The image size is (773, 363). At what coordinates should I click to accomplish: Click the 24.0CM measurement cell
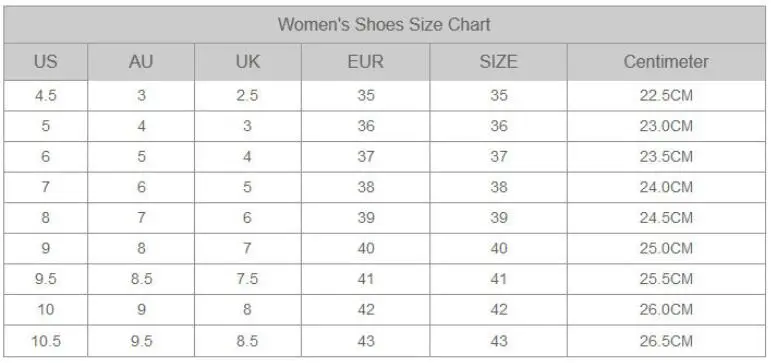tap(666, 187)
